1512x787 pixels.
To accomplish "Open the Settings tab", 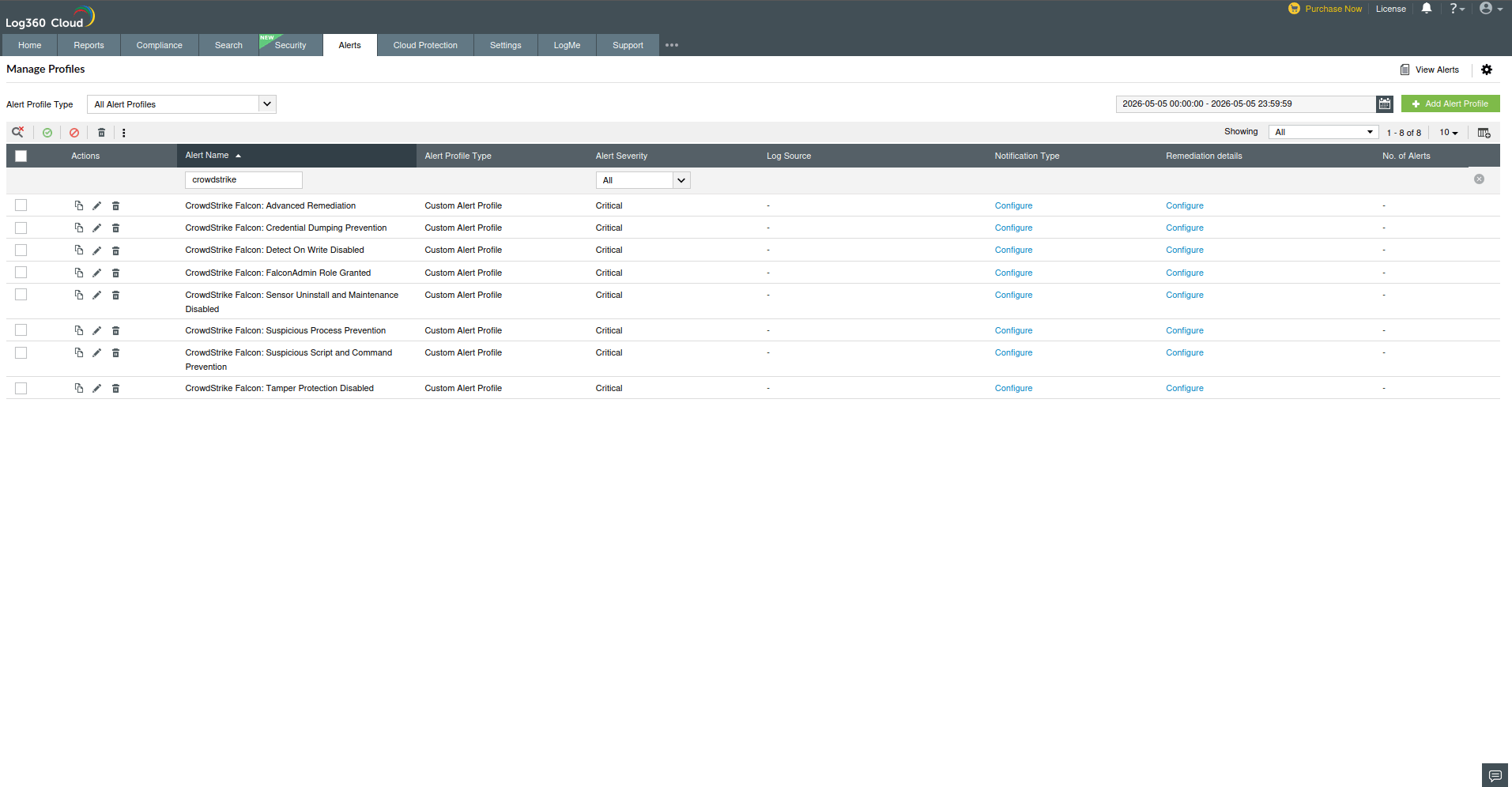I will pyautogui.click(x=506, y=45).
